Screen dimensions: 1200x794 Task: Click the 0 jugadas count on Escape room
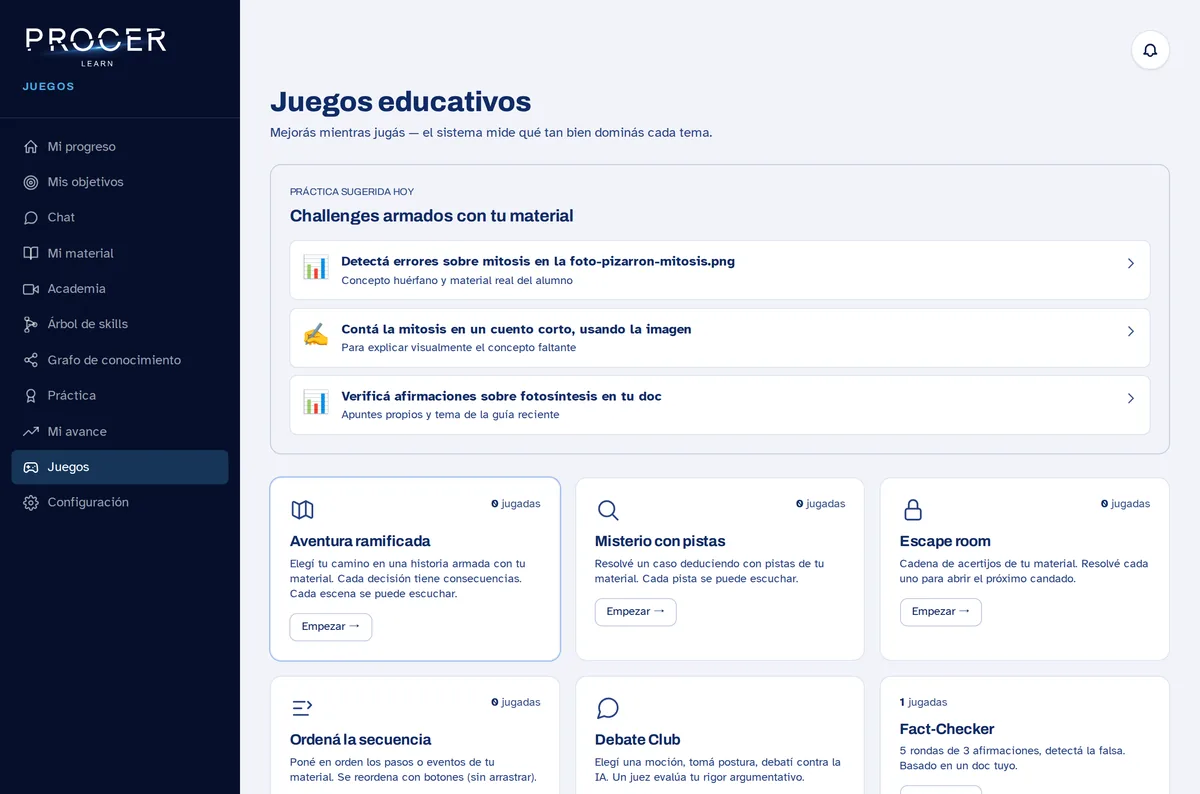click(1126, 504)
